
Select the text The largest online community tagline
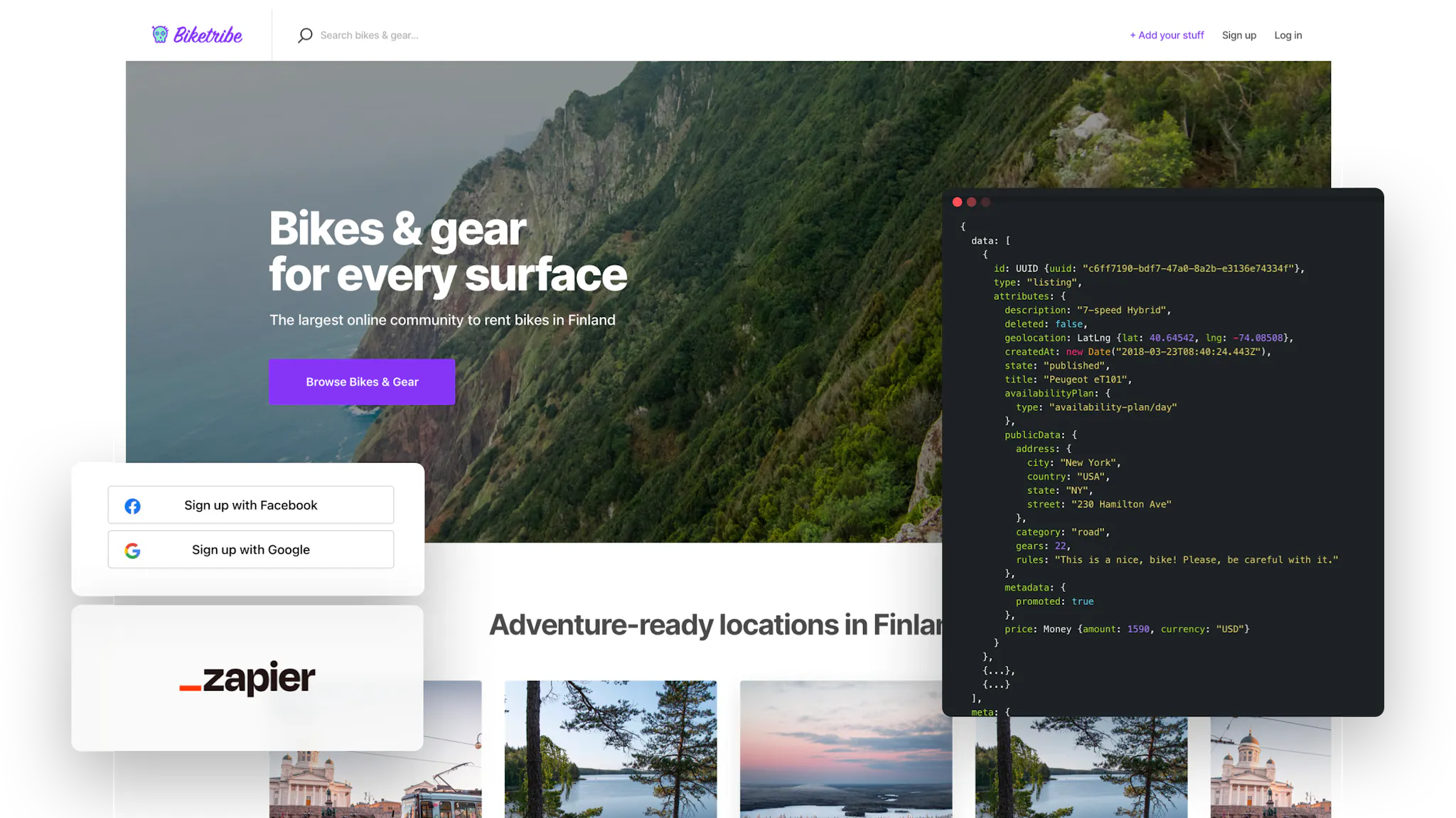coord(442,320)
